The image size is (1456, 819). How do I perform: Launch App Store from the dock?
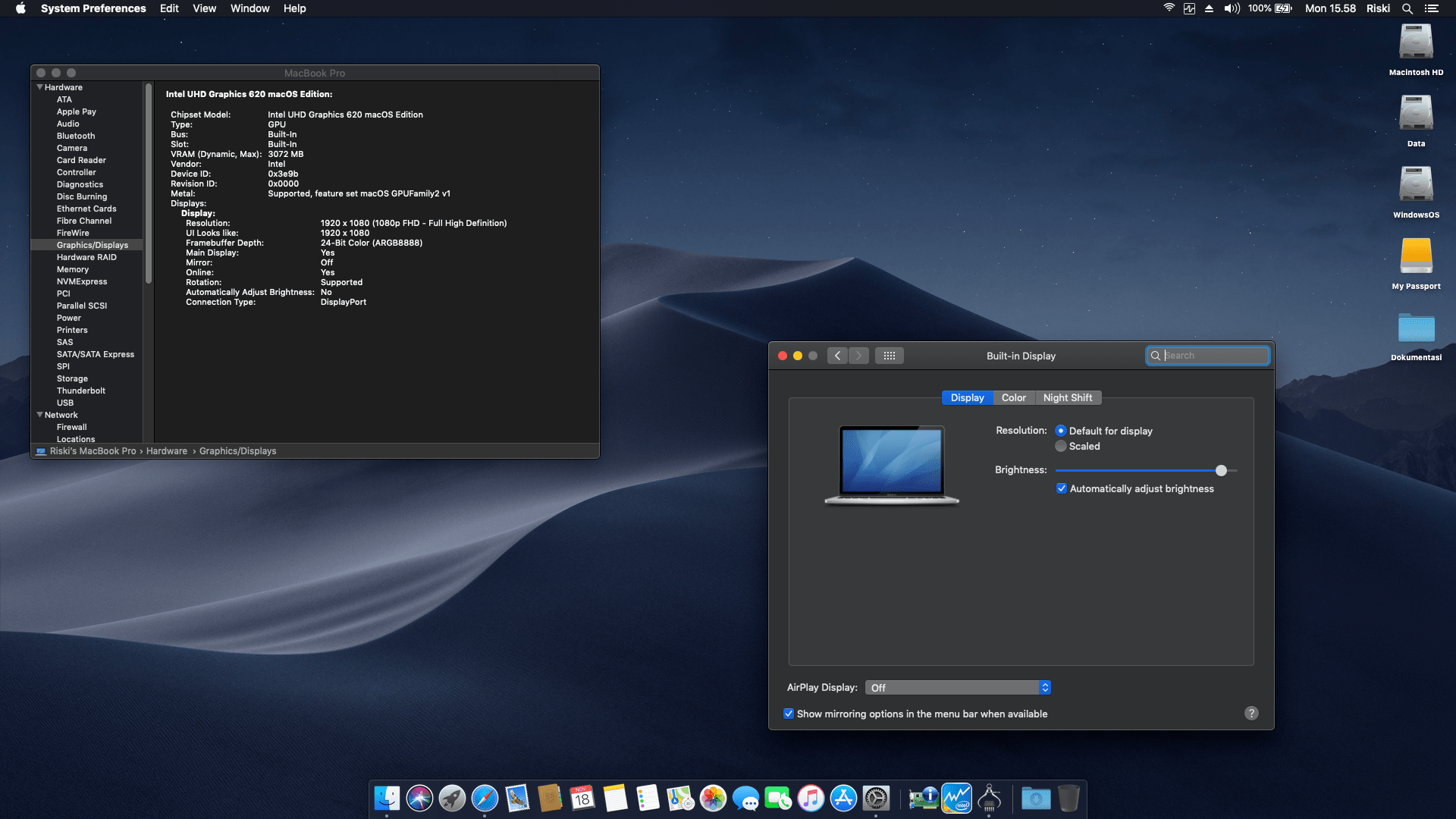click(843, 799)
